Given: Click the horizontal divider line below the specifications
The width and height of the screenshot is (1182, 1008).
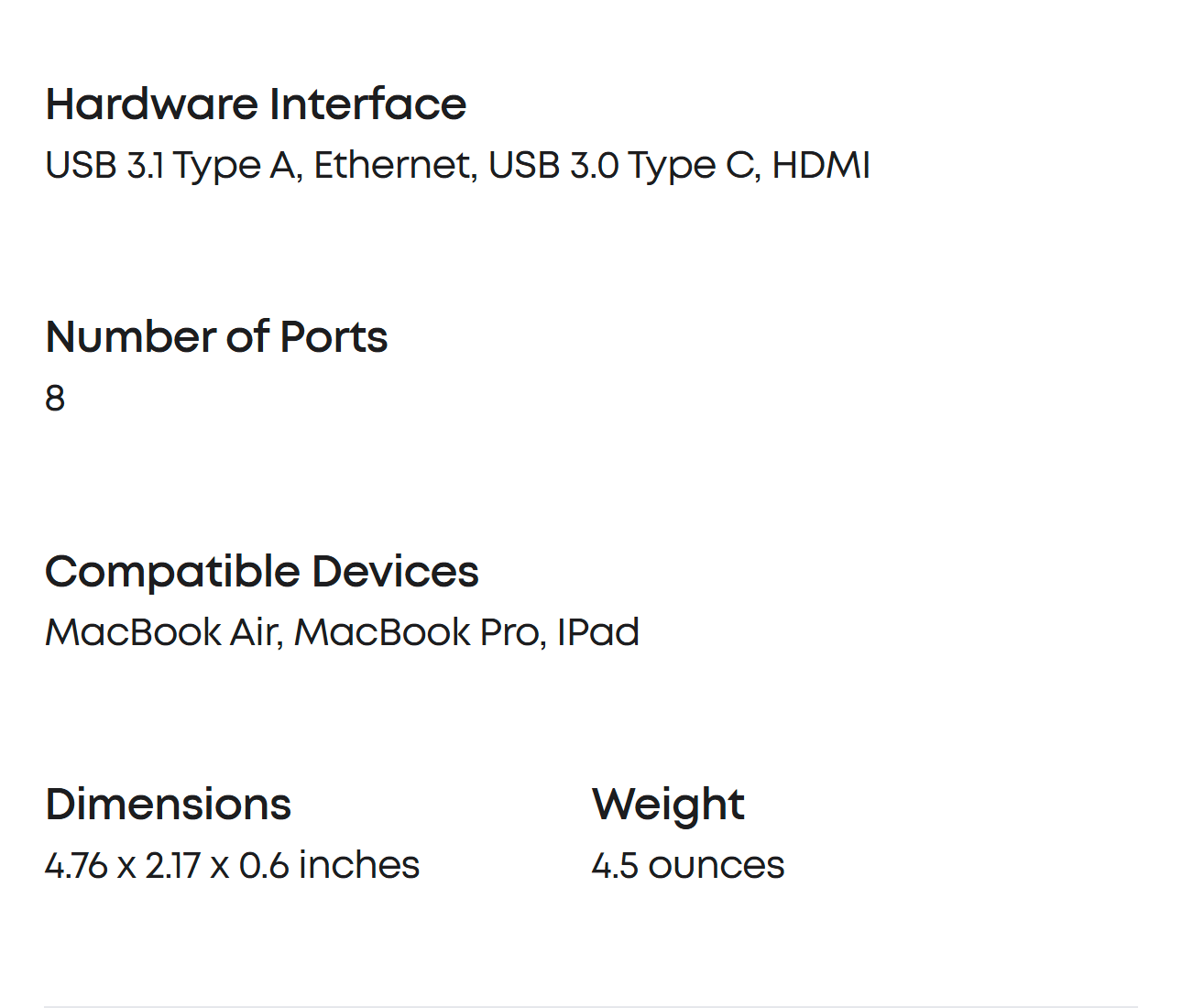Looking at the screenshot, I should tap(590, 1006).
